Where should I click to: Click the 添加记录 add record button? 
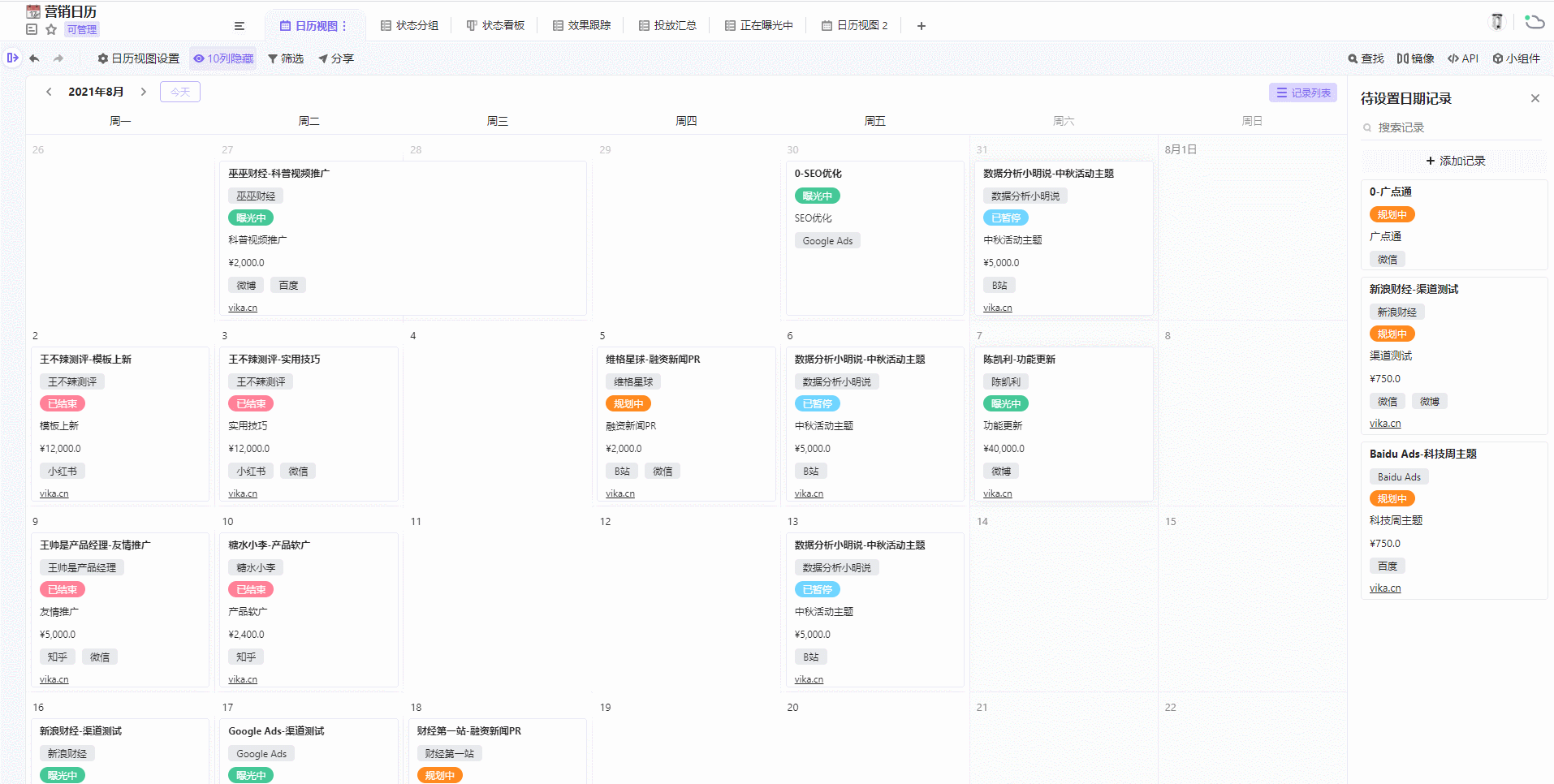1455,161
